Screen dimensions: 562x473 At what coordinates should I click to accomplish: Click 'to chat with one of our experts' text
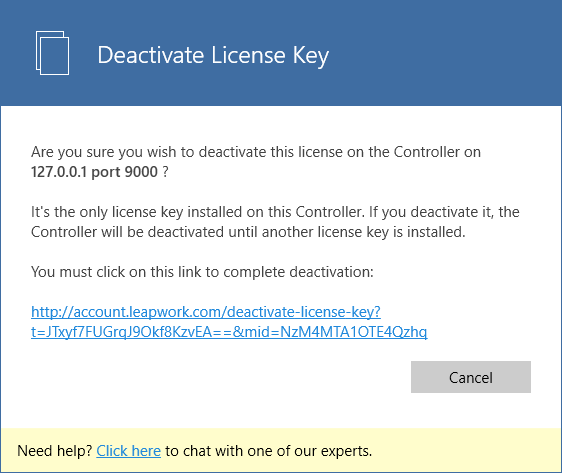pos(268,451)
